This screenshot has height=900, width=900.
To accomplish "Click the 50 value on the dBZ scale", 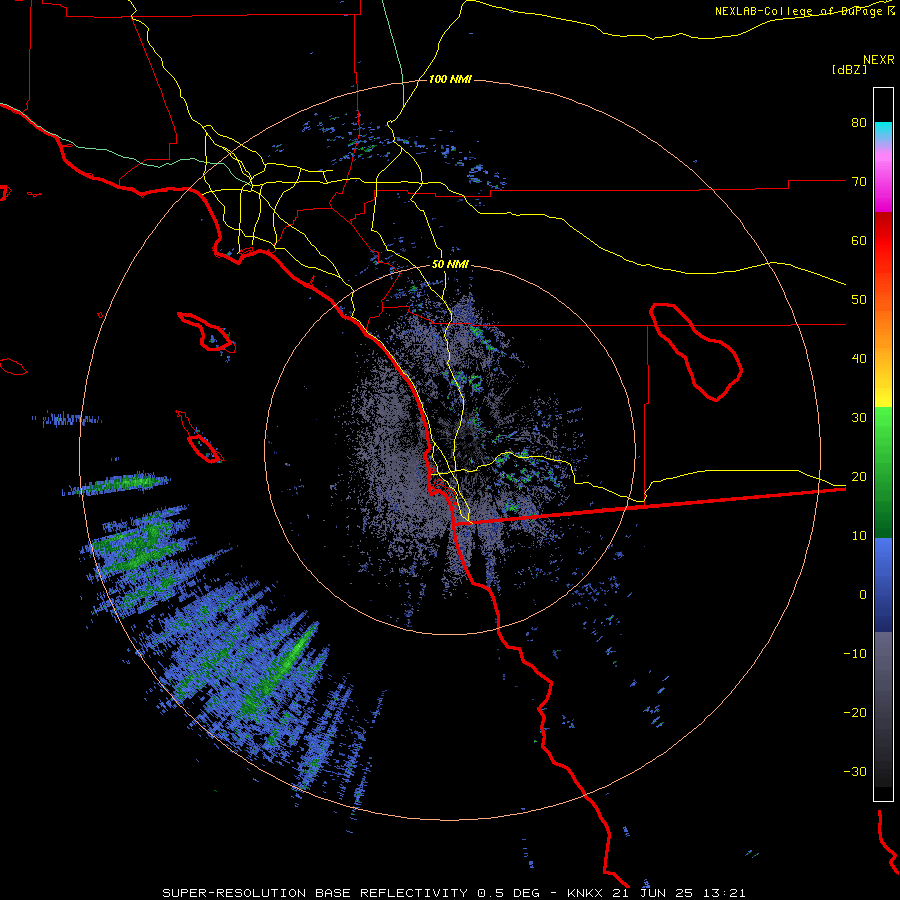I will click(x=859, y=300).
